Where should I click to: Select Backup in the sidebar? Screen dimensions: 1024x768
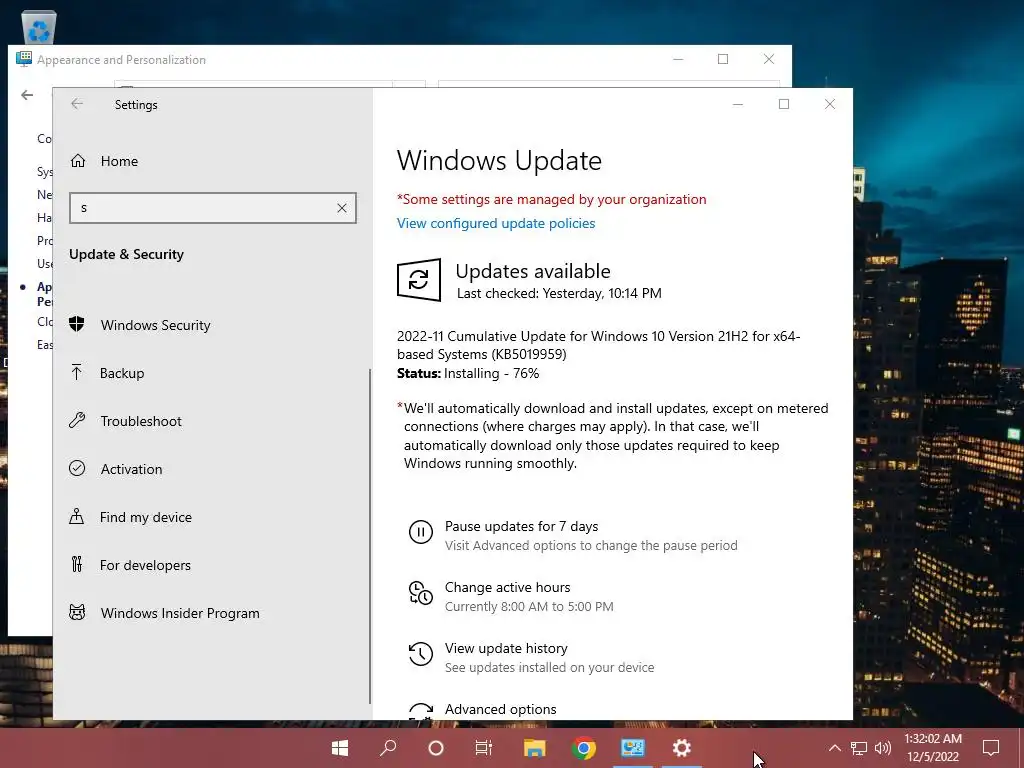click(122, 373)
